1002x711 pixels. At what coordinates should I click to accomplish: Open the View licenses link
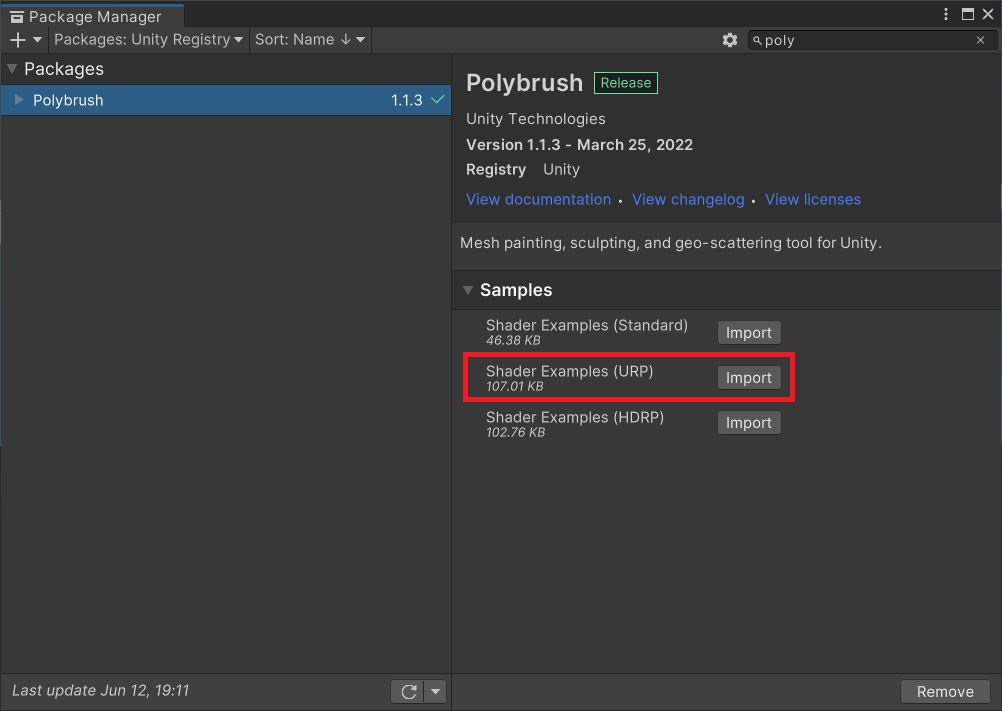[x=813, y=199]
